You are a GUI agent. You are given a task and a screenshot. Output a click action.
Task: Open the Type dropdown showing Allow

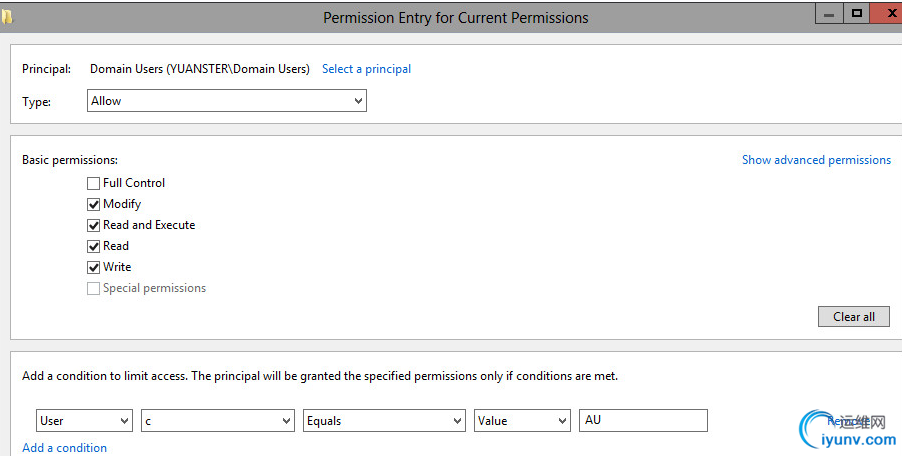[227, 101]
